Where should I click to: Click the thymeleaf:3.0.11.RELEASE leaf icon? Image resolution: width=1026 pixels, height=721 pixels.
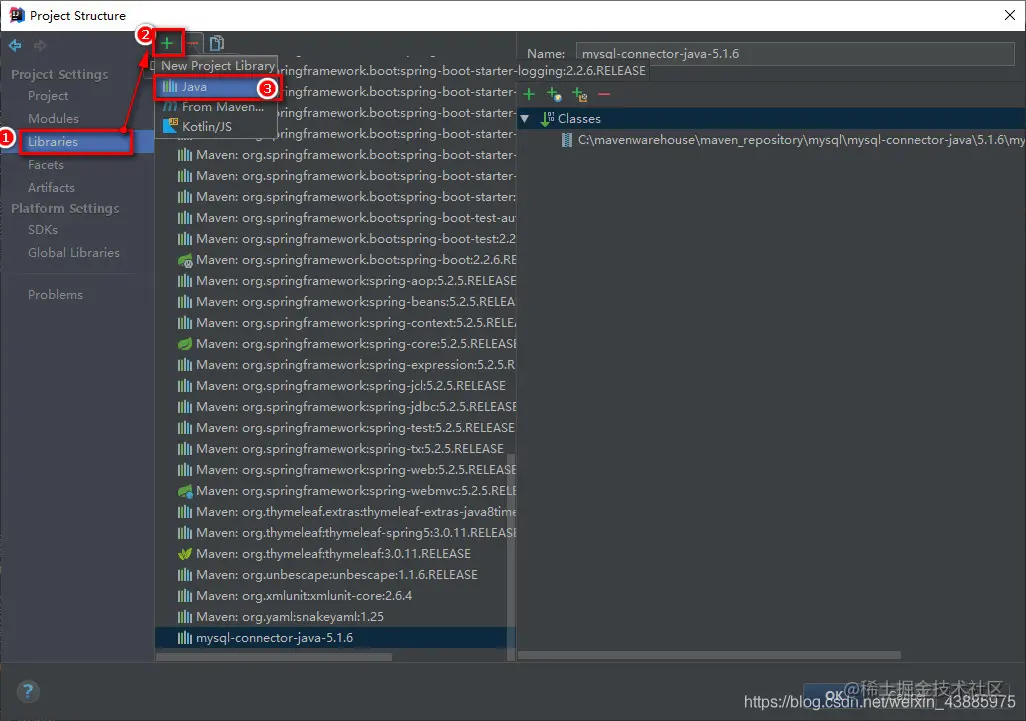coord(185,554)
